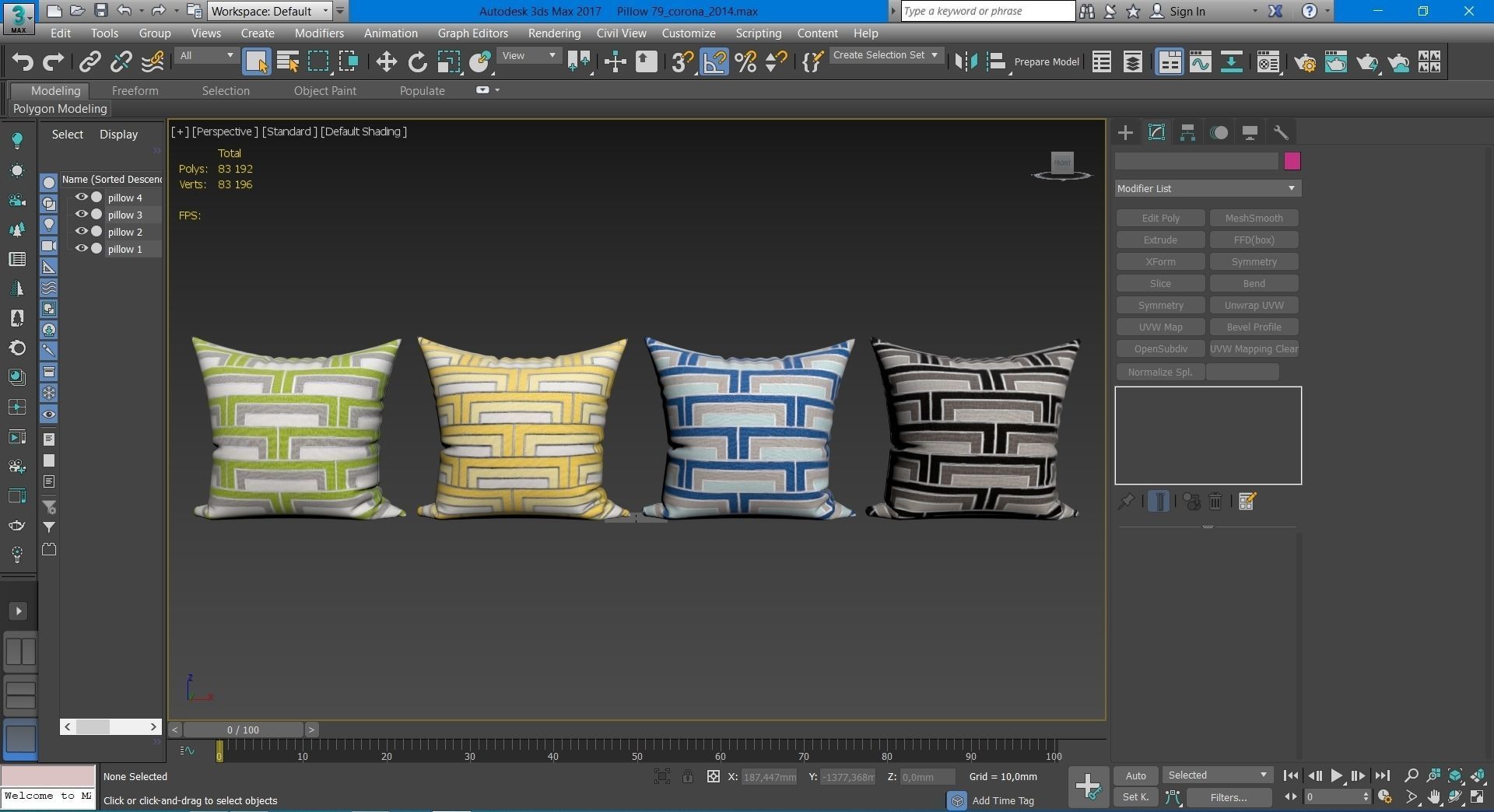Open the Curve Editor icon
This screenshot has width=1494, height=812.
(x=1200, y=62)
